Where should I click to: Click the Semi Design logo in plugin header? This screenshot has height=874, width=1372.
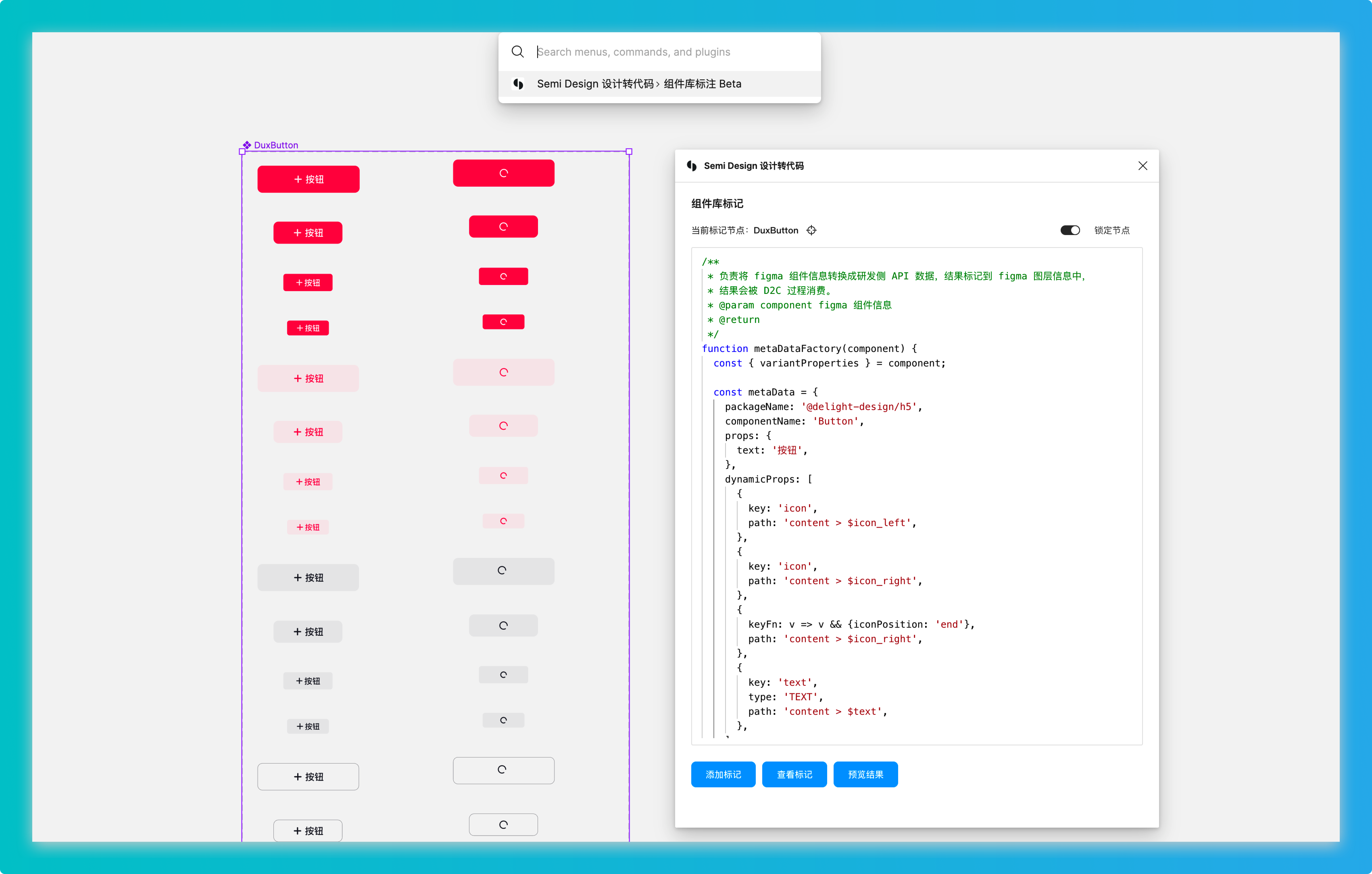point(692,166)
